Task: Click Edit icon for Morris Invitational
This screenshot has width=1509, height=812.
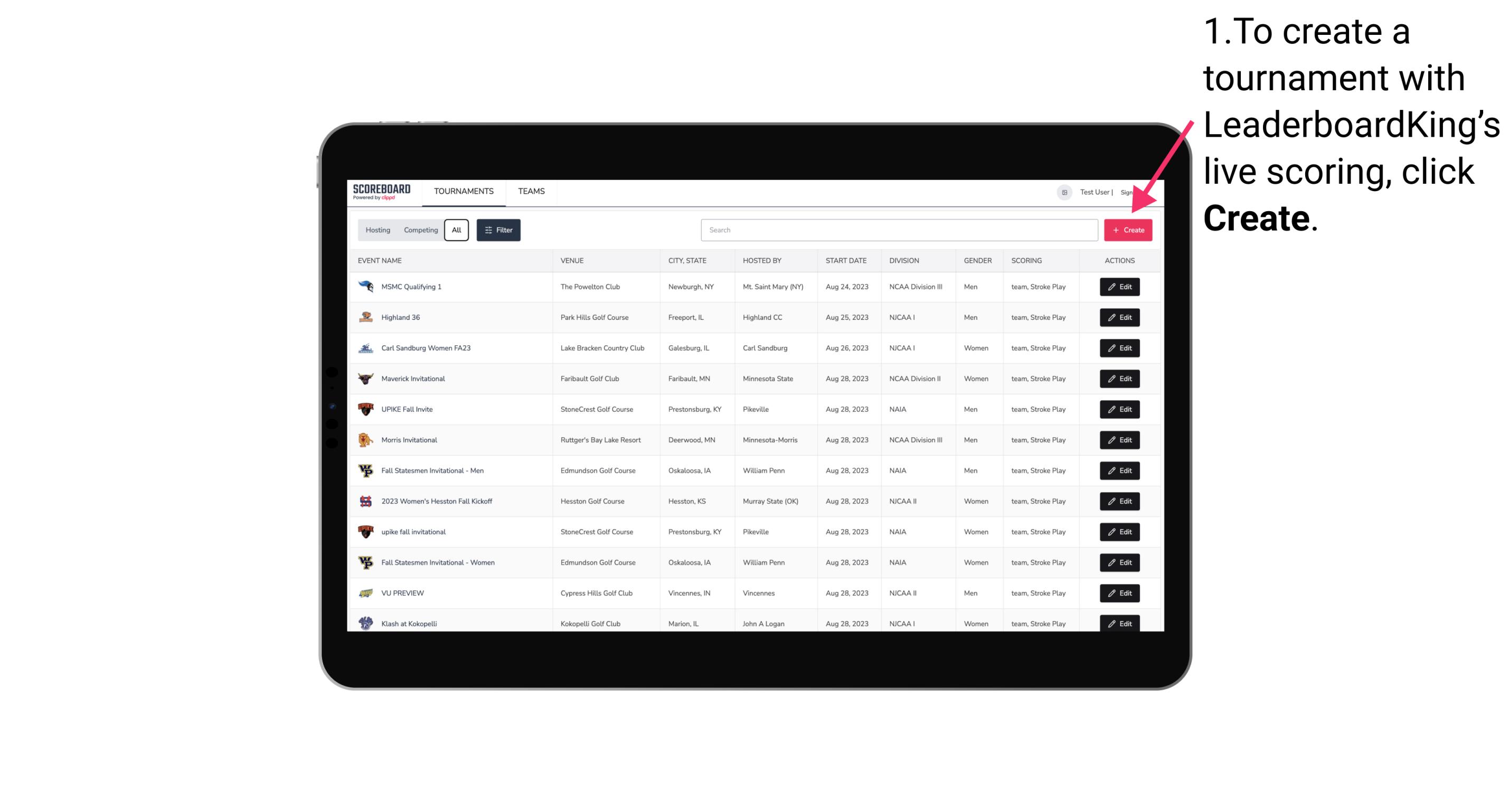Action: [1119, 440]
